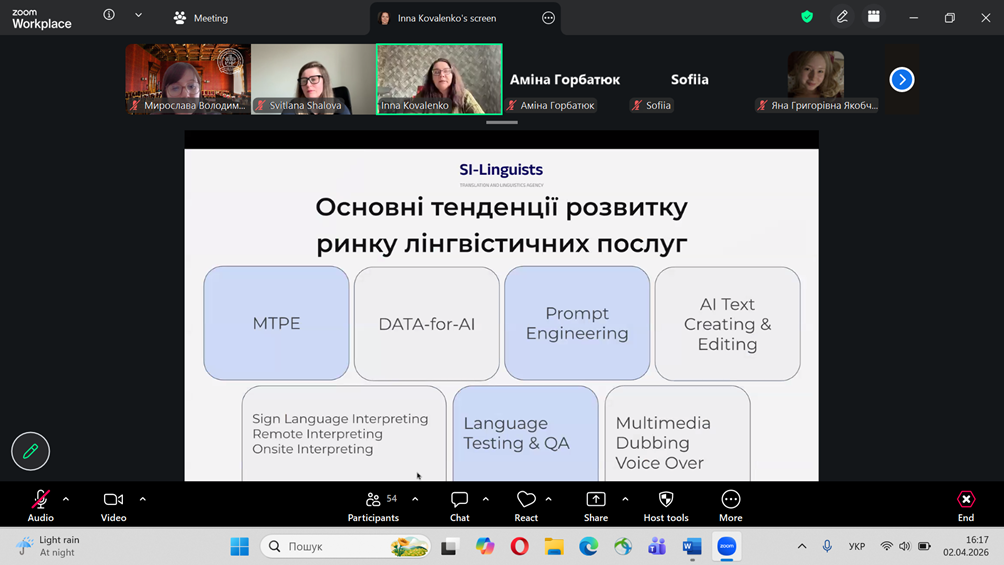Launch Copilot from the taskbar
The image size is (1004, 565).
[x=485, y=546]
